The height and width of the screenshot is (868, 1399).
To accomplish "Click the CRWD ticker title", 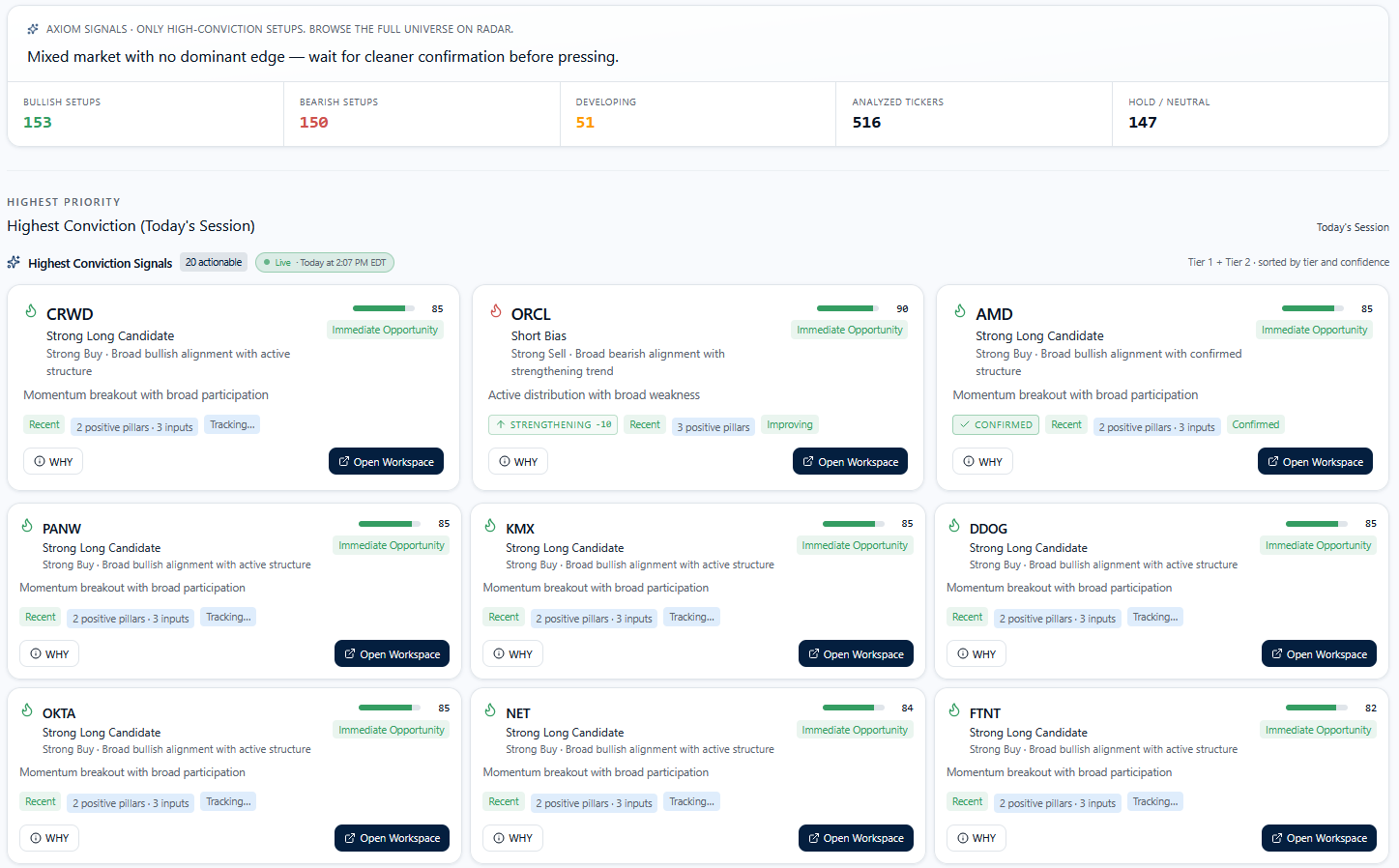I will 70,314.
